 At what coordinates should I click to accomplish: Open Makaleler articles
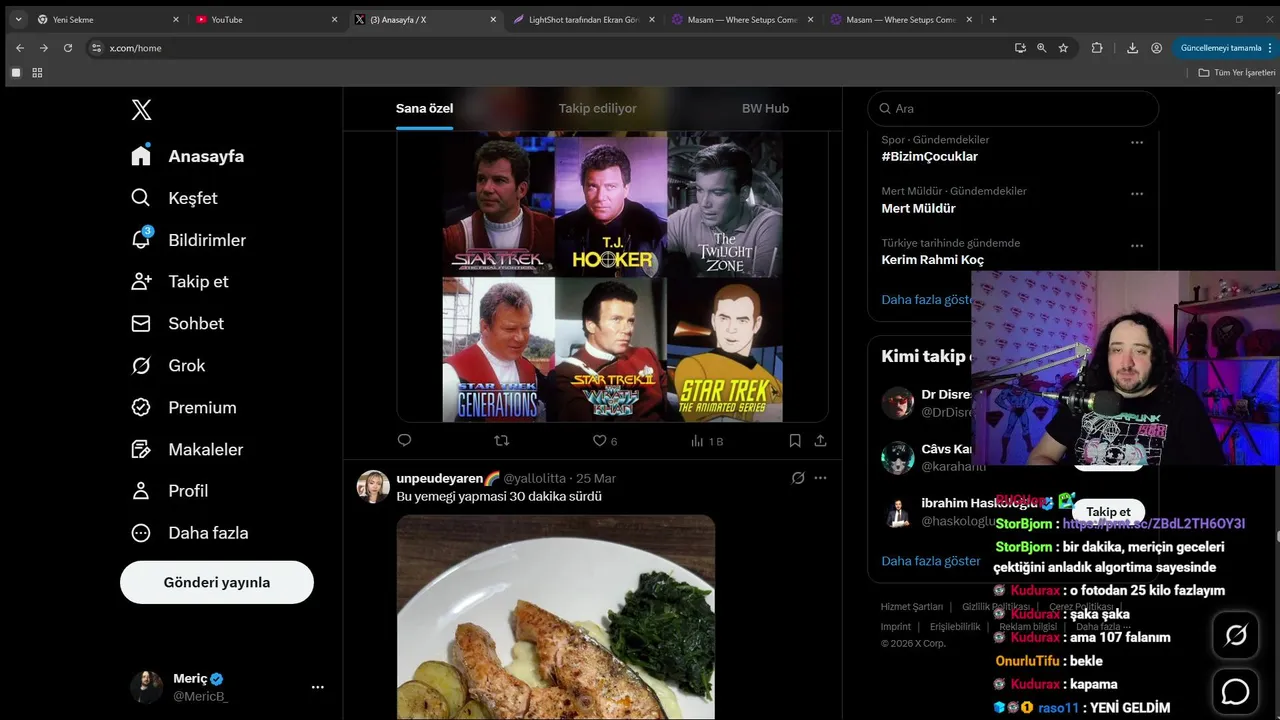coord(187,449)
